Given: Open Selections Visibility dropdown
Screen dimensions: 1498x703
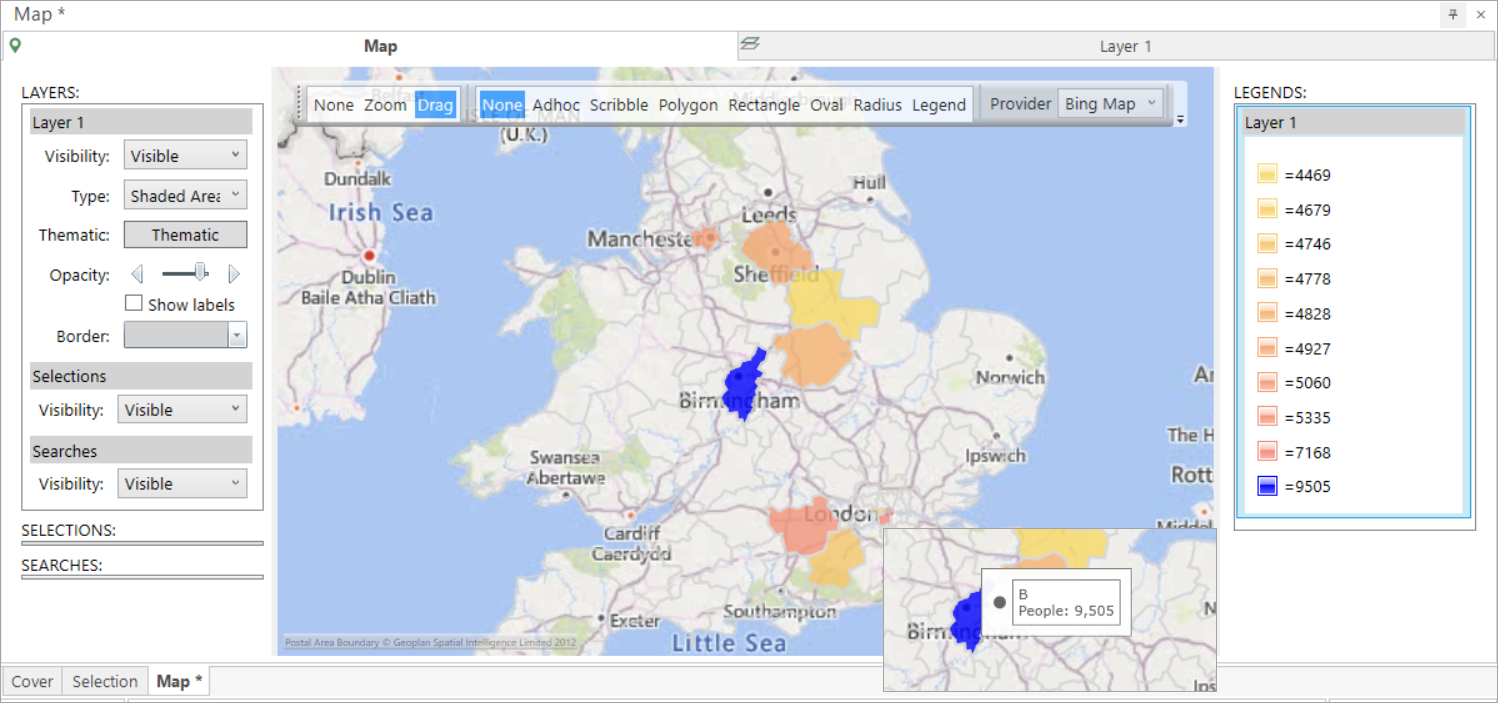Looking at the screenshot, I should [x=182, y=409].
